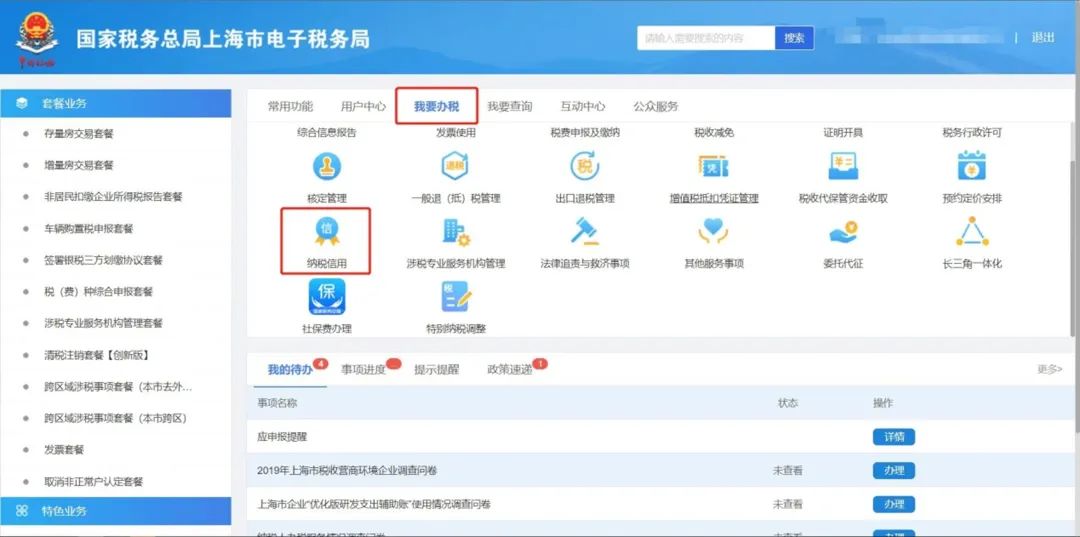Open 长三角一体化 triangle icon
This screenshot has width=1080, height=537.
972,232
